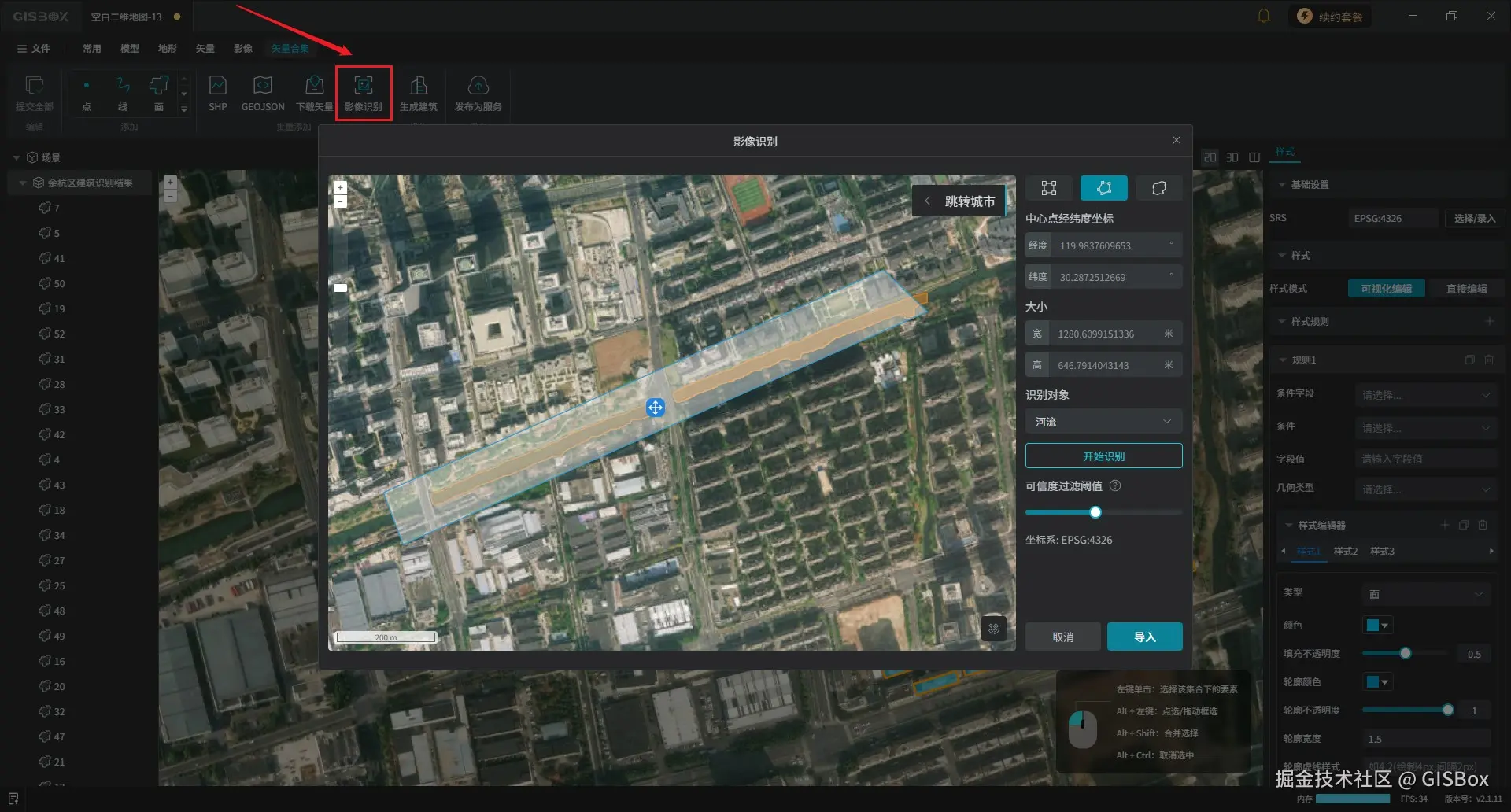Open the 颜色 fill color swatch
Screen dimensions: 1511x812
coord(1378,625)
